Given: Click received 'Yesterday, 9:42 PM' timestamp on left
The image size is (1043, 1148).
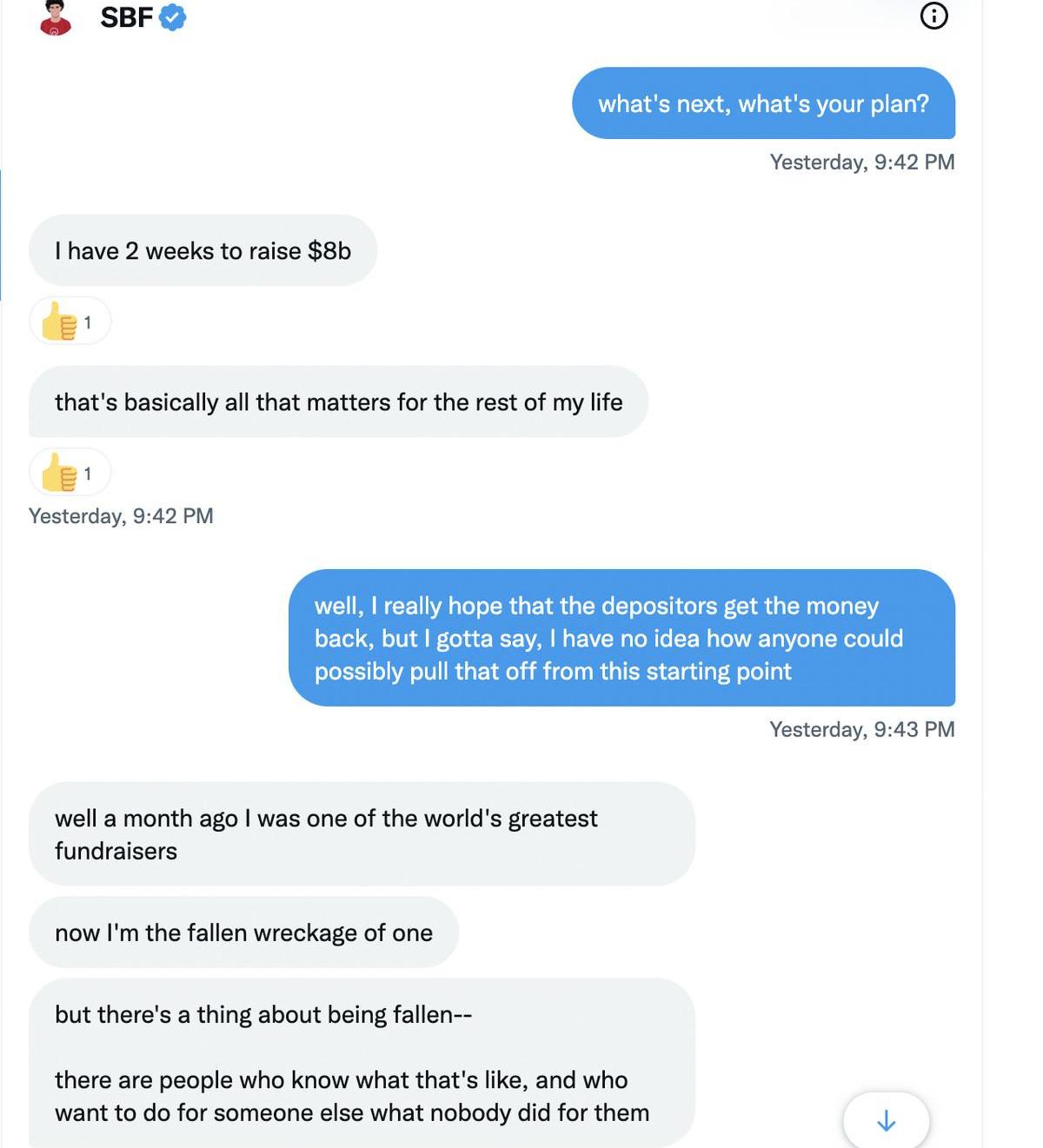Looking at the screenshot, I should (x=121, y=516).
